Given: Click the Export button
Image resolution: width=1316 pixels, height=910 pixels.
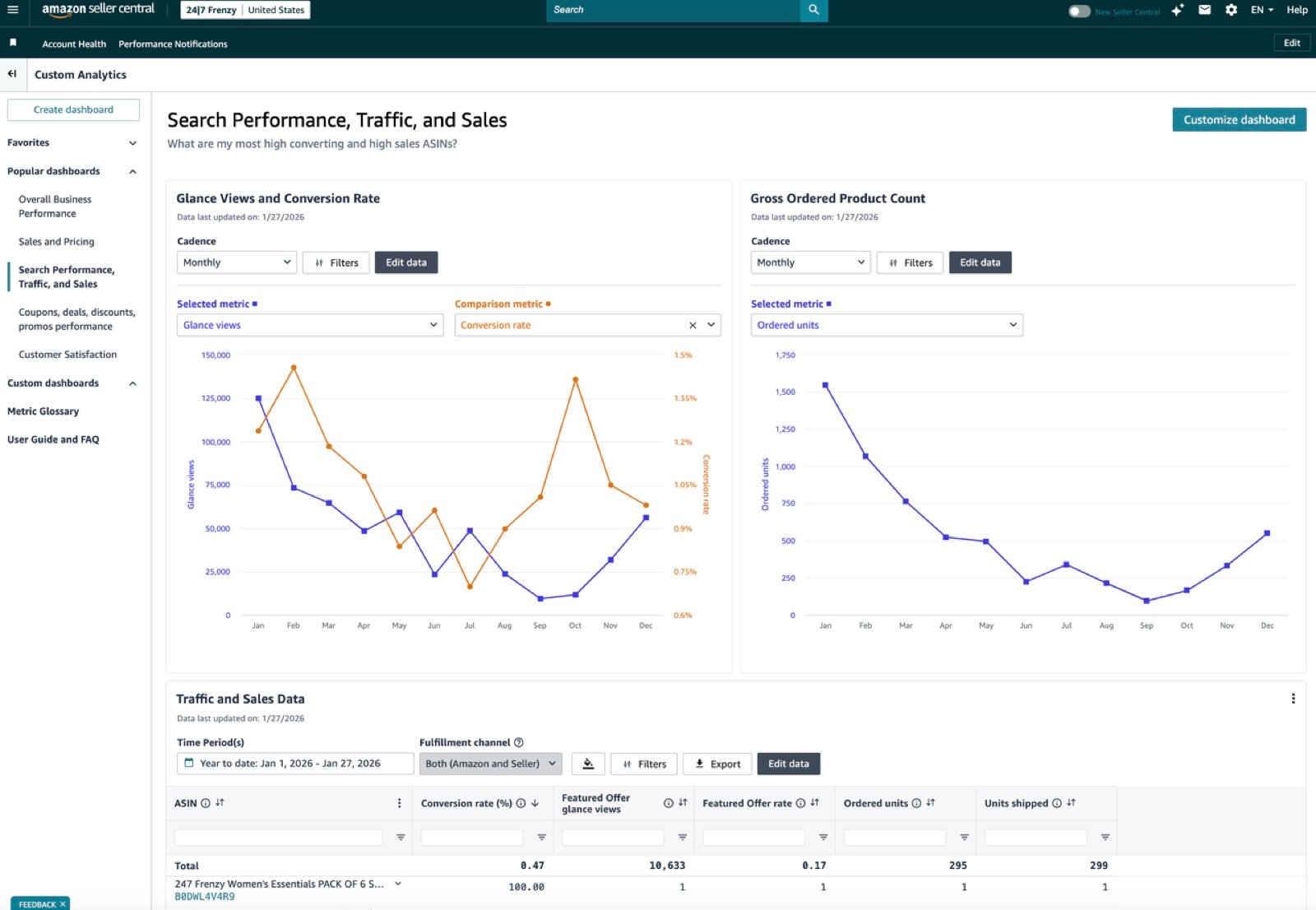Looking at the screenshot, I should [x=717, y=764].
